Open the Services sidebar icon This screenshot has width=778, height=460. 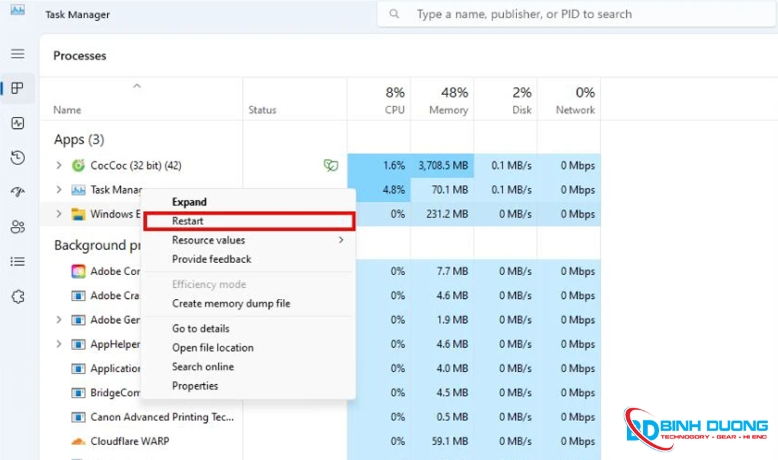coord(18,297)
